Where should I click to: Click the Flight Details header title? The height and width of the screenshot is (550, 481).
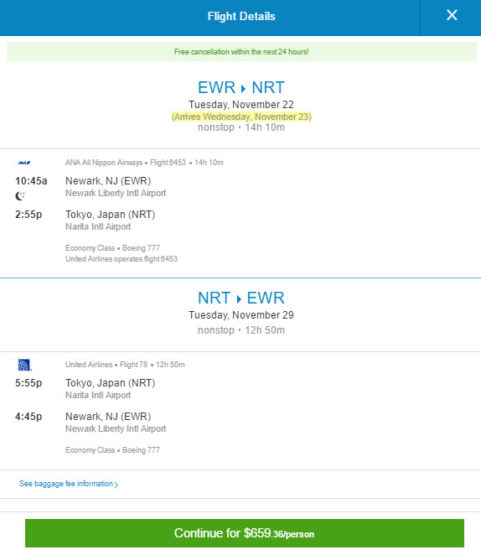coord(241,16)
